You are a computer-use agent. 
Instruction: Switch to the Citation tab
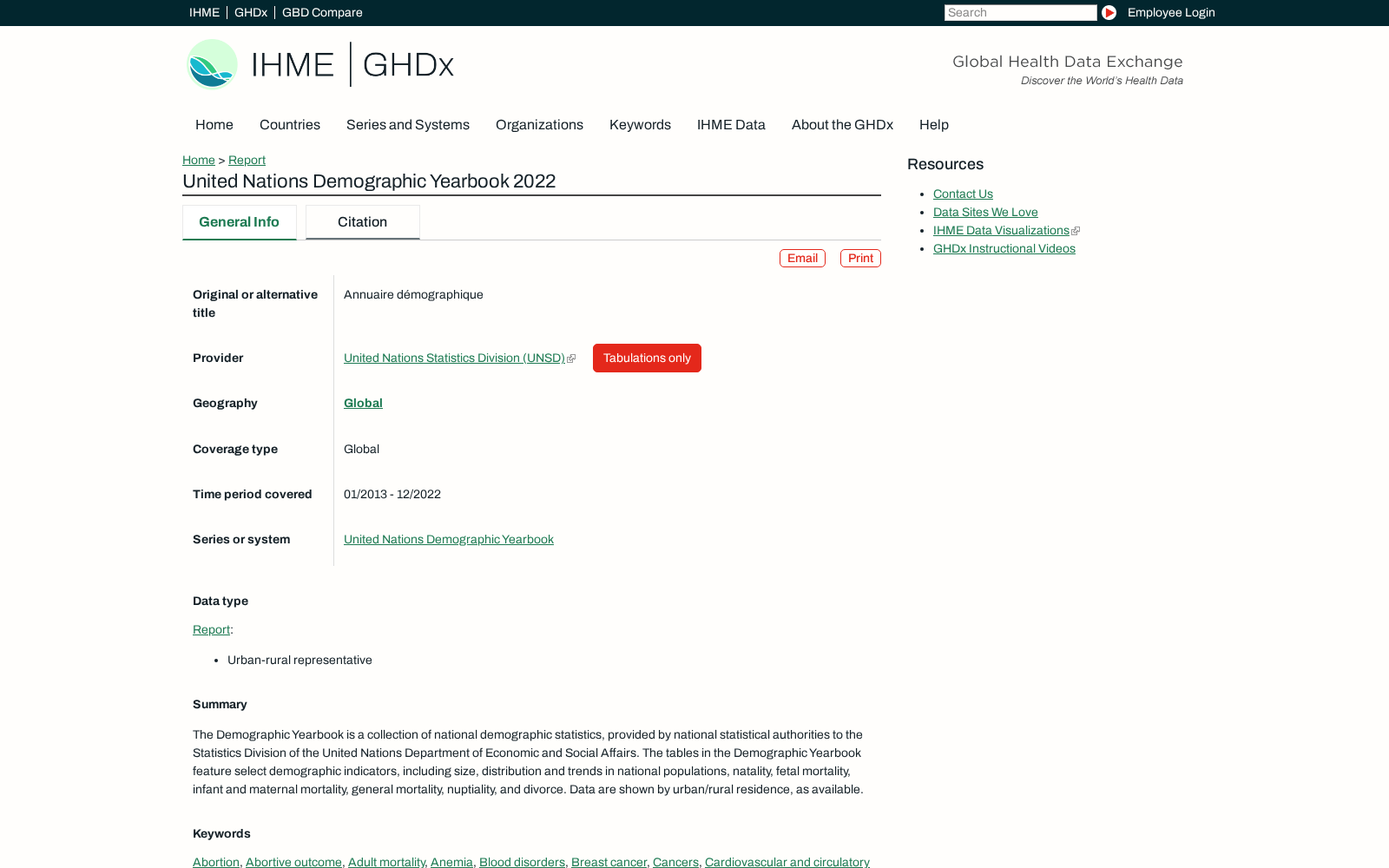click(362, 222)
